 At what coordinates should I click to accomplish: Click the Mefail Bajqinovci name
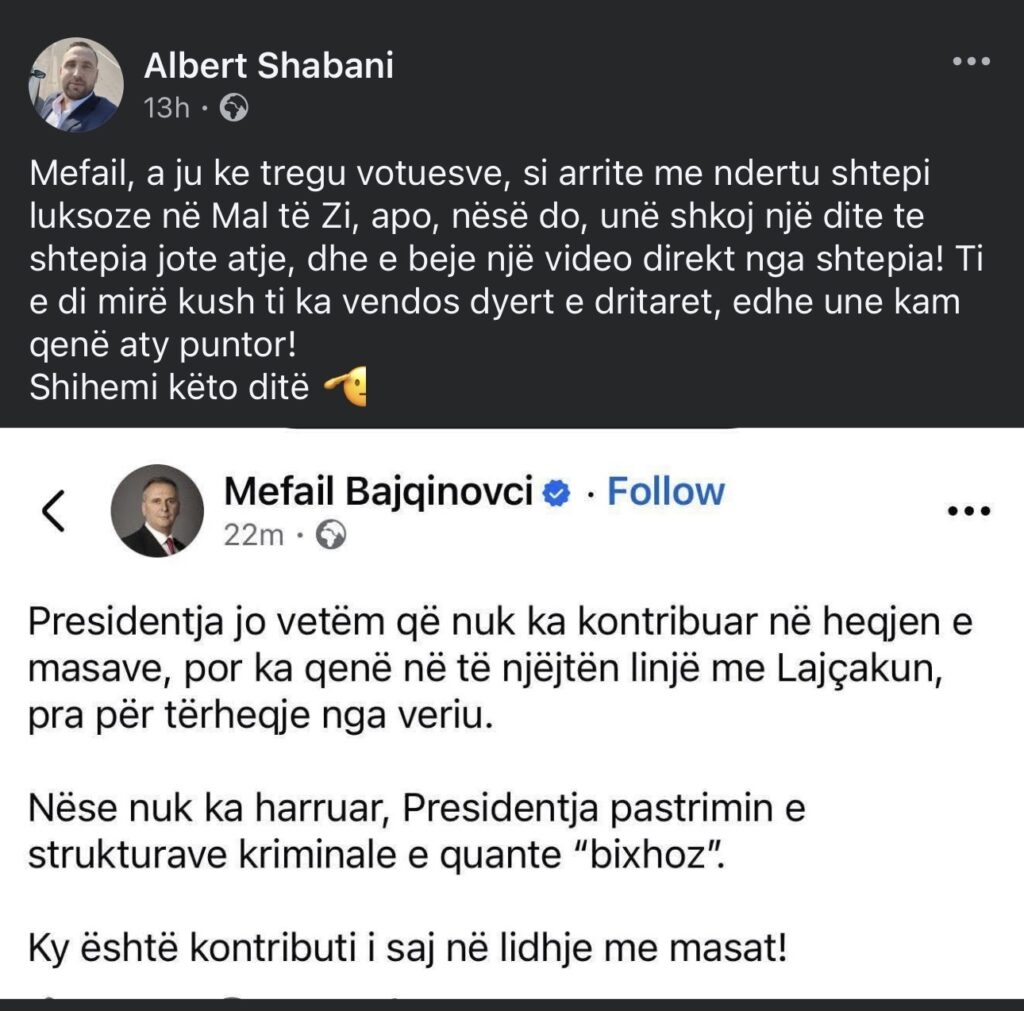(378, 491)
